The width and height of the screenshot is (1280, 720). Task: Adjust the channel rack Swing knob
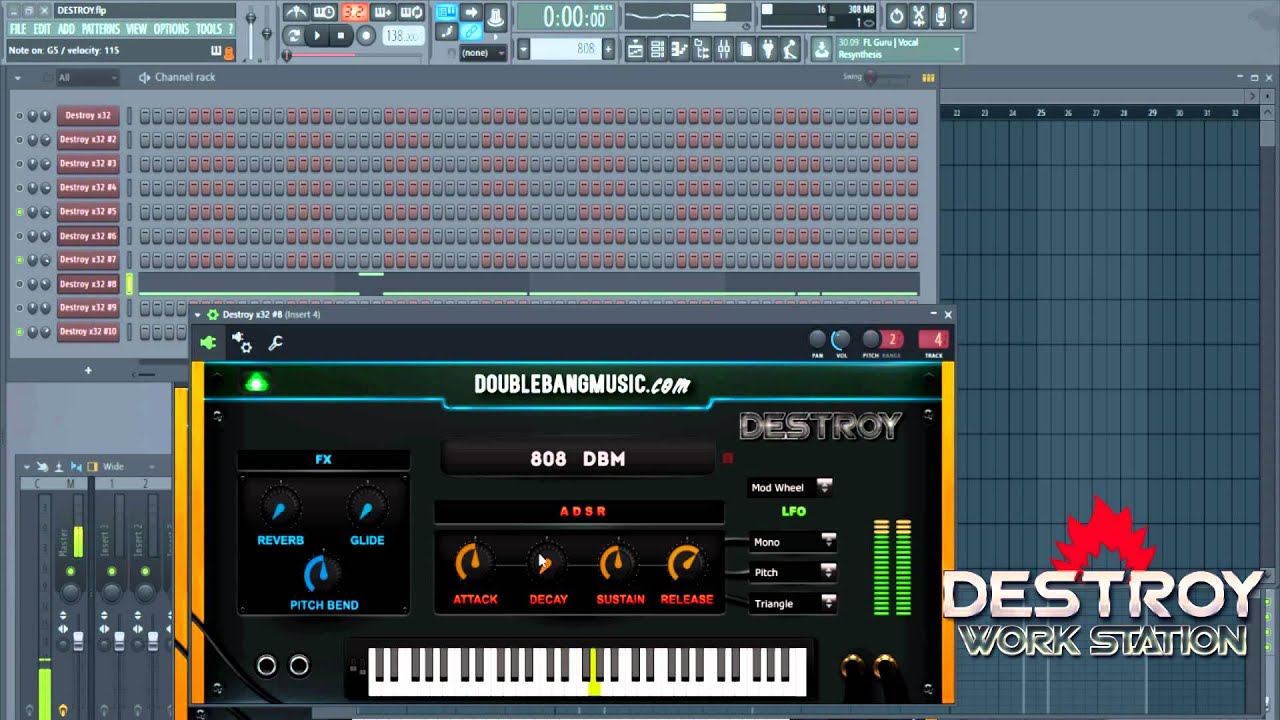click(x=872, y=77)
